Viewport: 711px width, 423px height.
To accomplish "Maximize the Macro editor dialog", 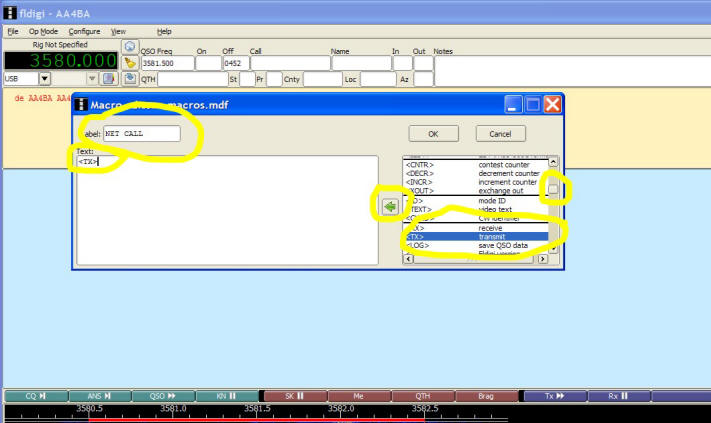I will click(x=533, y=105).
